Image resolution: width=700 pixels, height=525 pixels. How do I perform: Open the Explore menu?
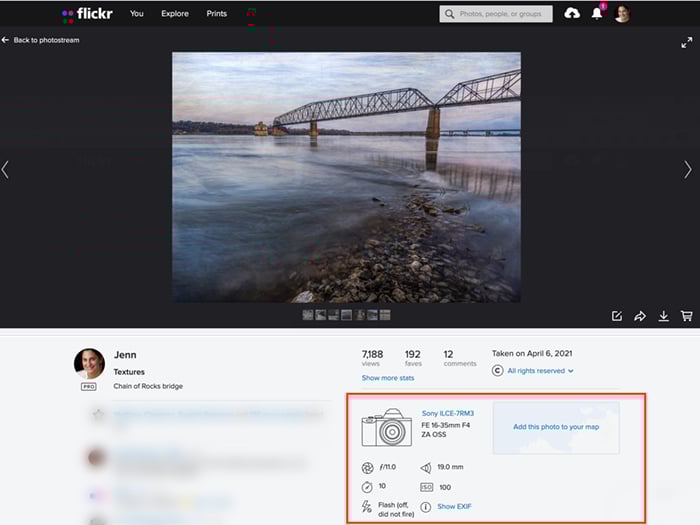tap(175, 14)
